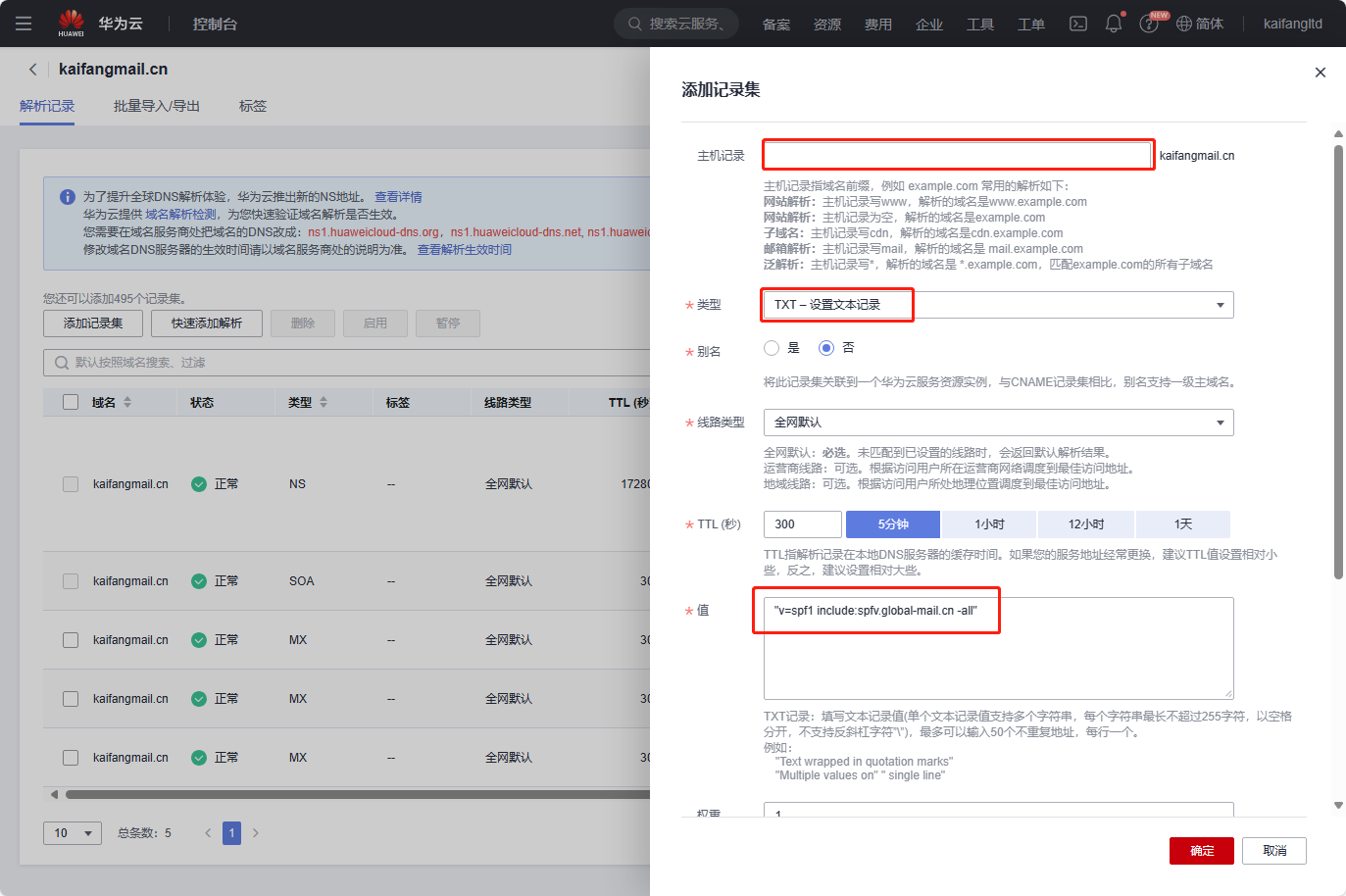
Task: Set TTL preset to 12小时
Action: pos(1086,524)
